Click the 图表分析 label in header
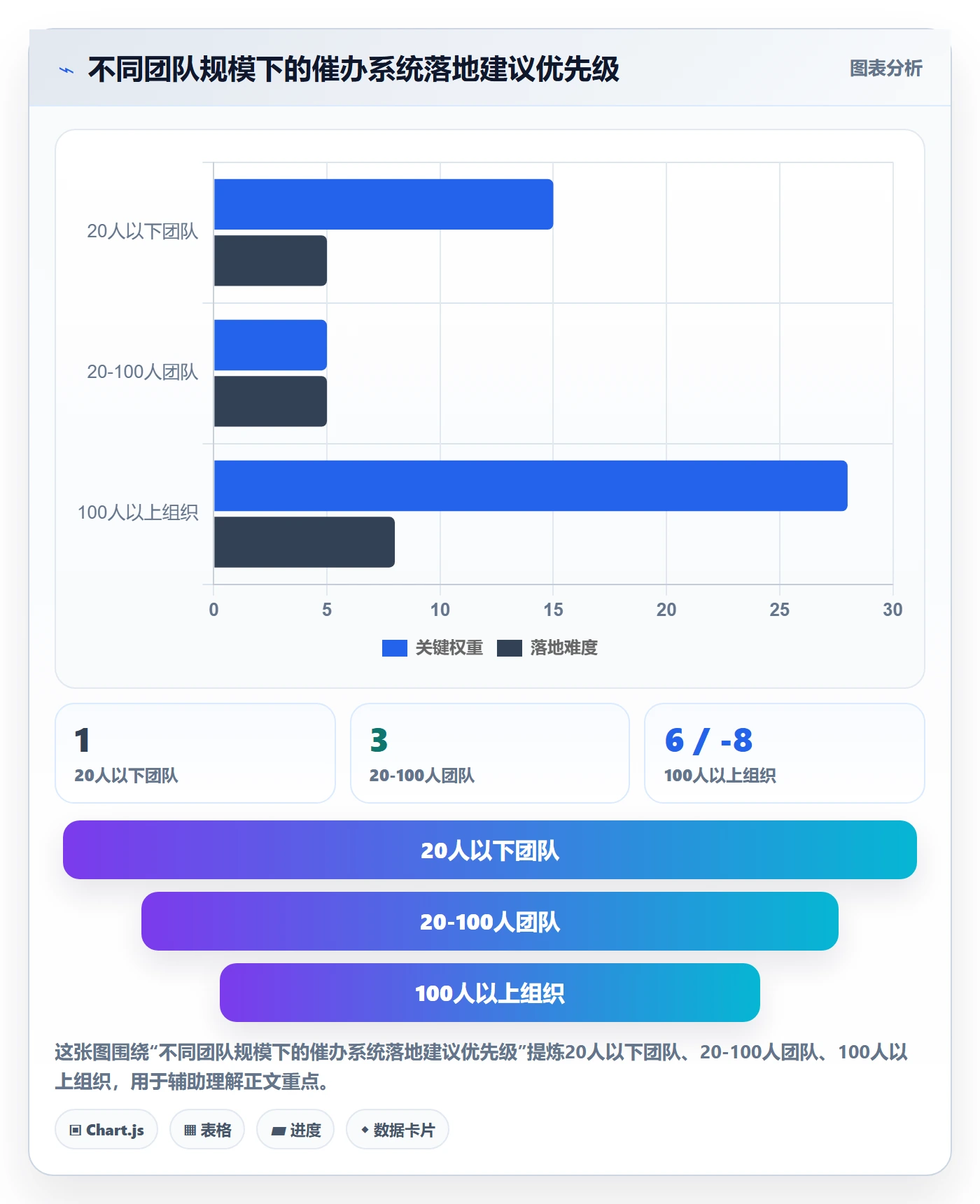The width and height of the screenshot is (980, 1204). point(885,69)
